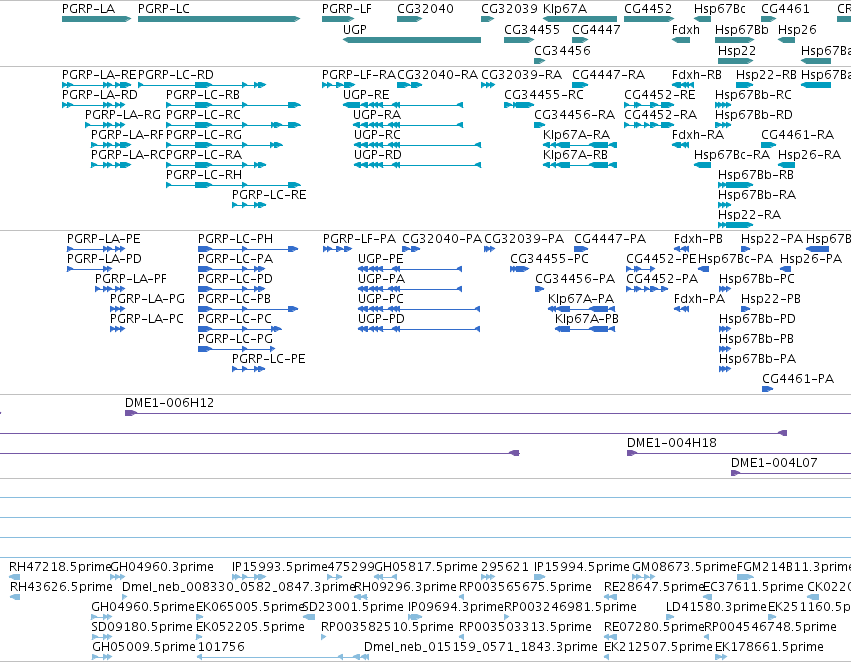This screenshot has height=662, width=851.
Task: Click EST feature 101756
Action: 283,657
